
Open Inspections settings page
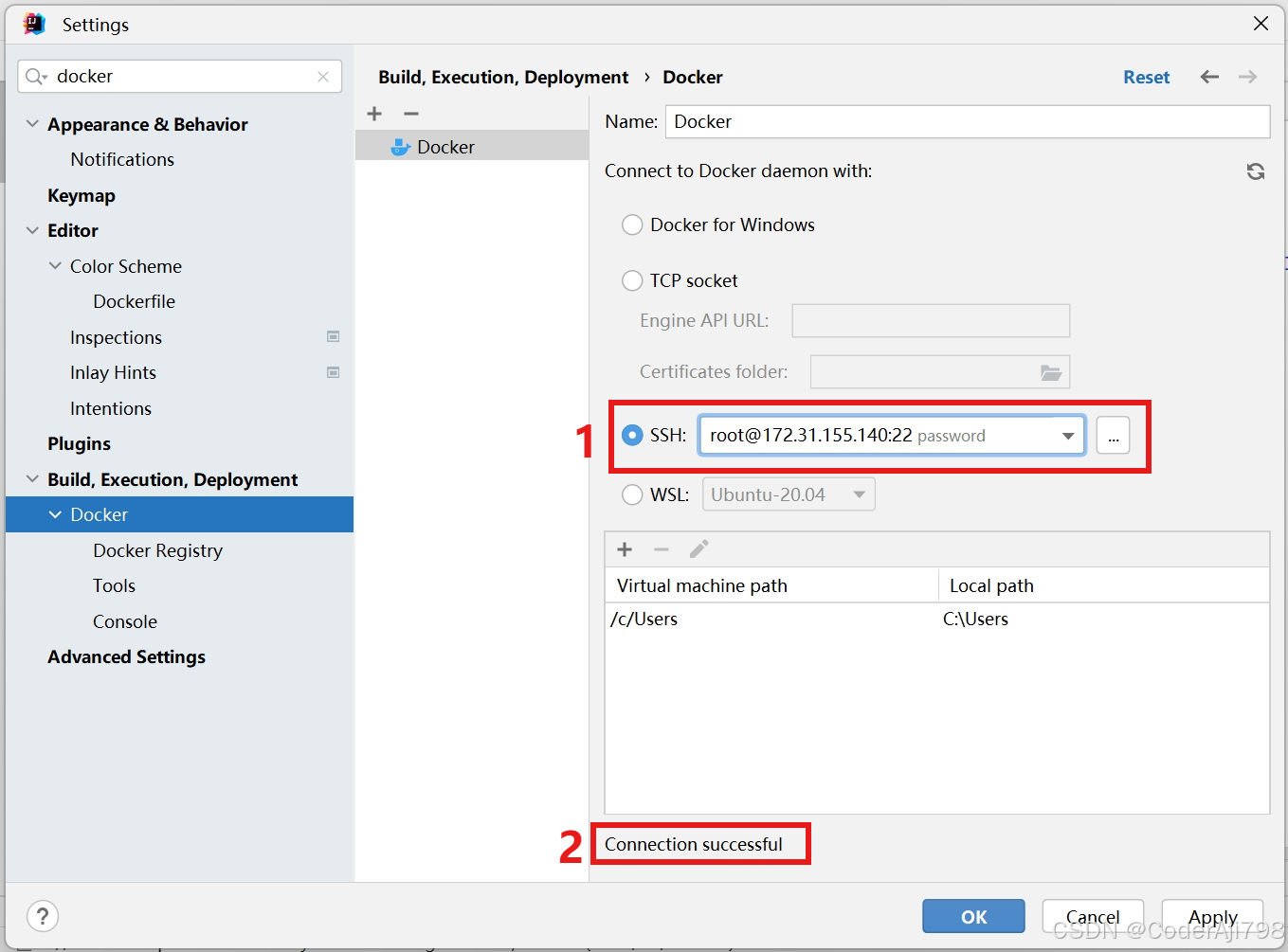116,337
